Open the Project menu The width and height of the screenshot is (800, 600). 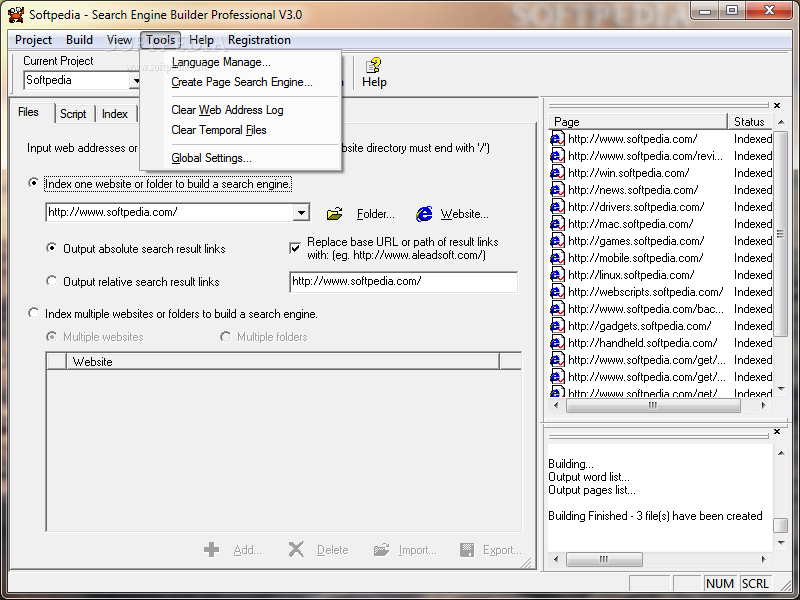[x=33, y=40]
